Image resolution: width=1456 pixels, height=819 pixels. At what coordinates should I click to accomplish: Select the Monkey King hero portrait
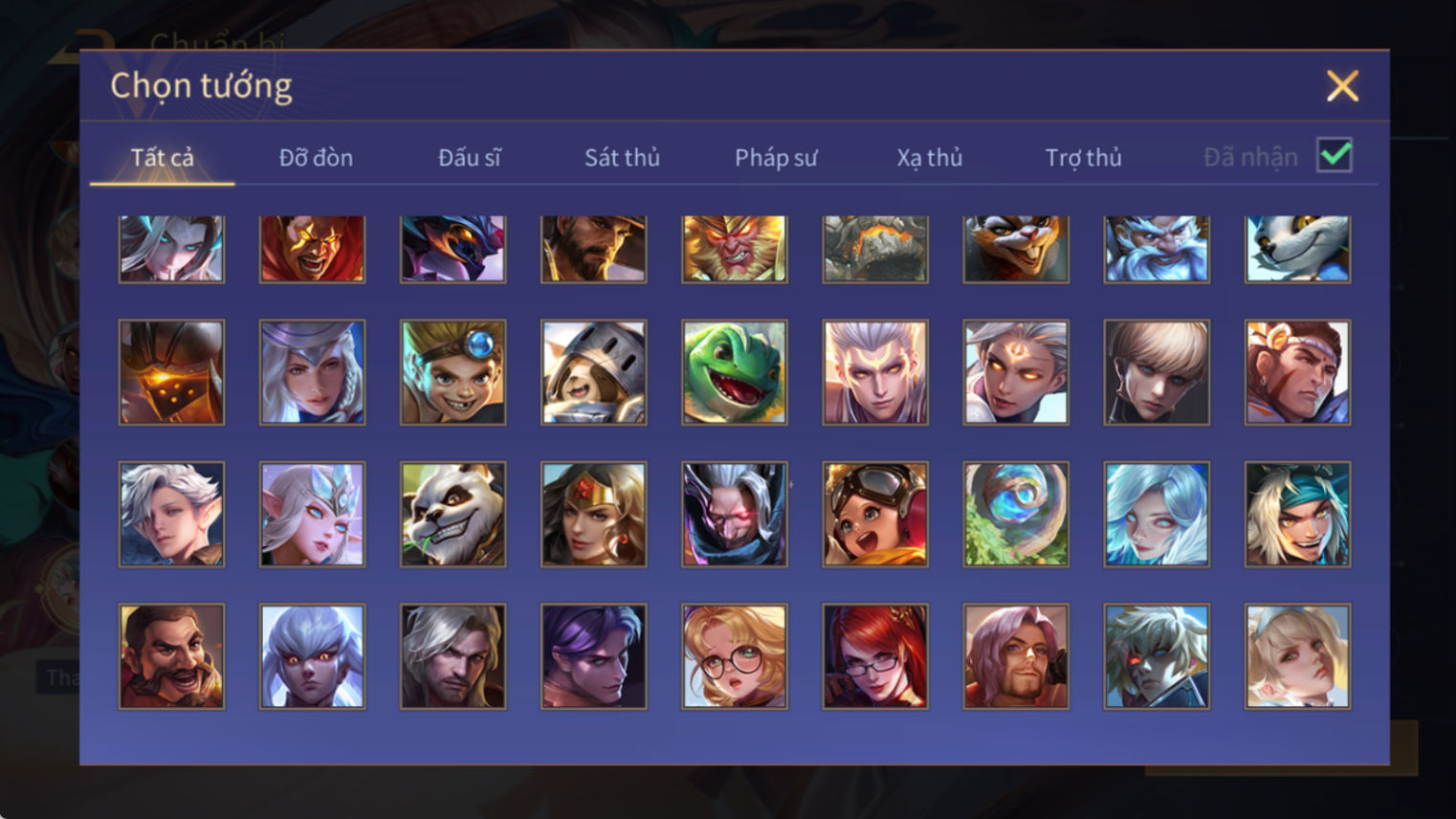pos(735,249)
